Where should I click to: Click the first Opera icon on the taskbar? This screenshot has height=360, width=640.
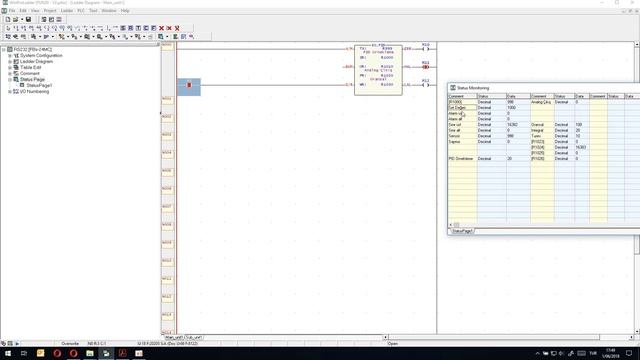click(x=57, y=353)
